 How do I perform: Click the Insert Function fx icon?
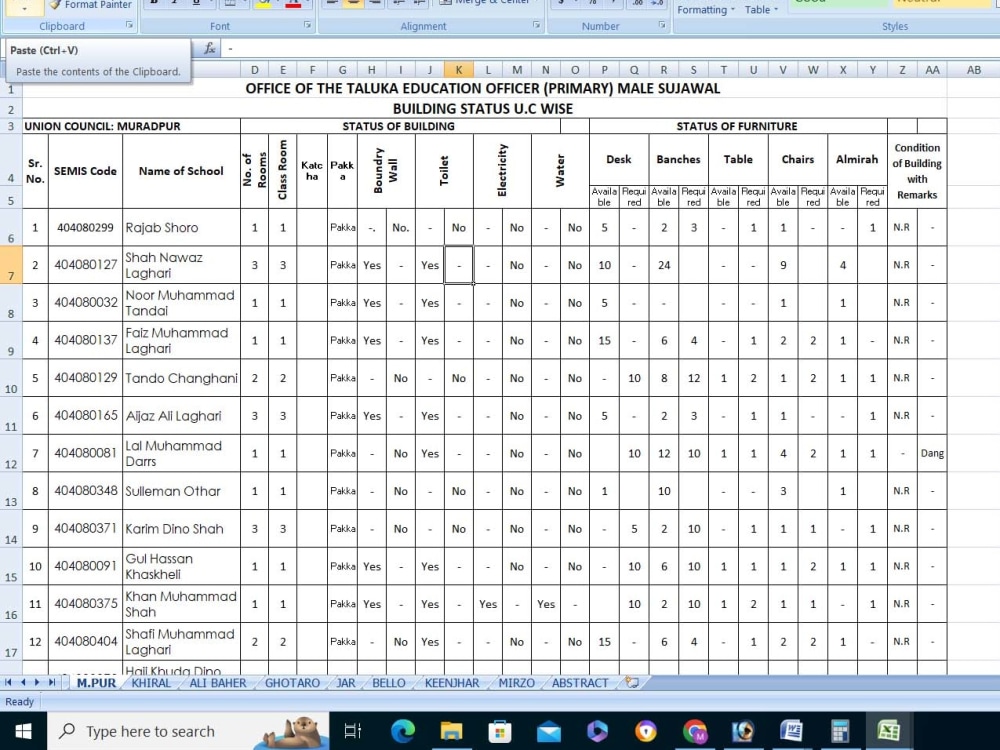tap(209, 48)
